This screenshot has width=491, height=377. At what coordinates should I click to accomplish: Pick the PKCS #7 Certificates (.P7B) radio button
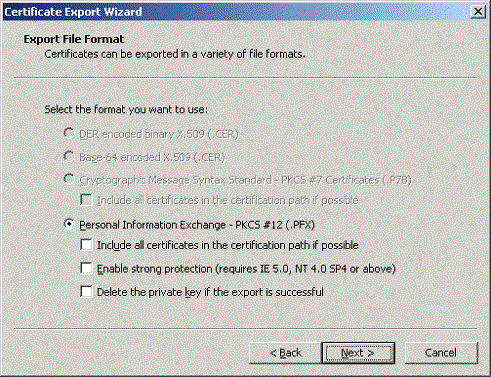coord(69,179)
